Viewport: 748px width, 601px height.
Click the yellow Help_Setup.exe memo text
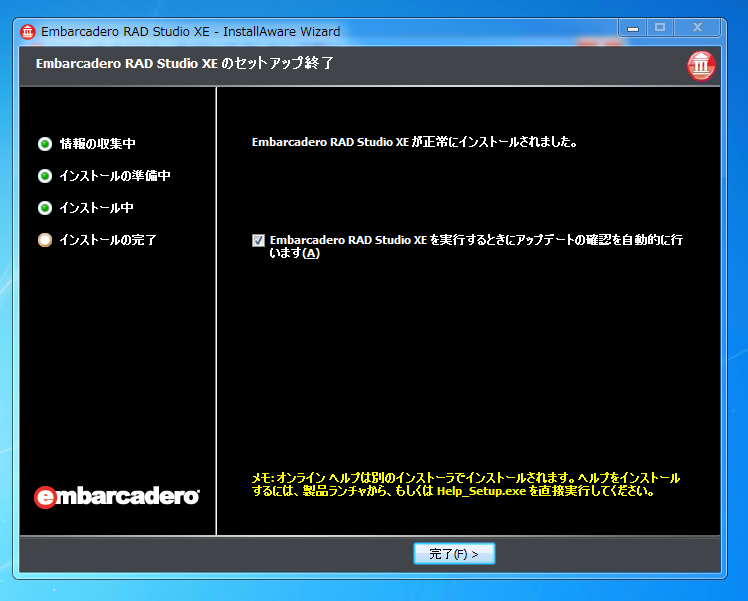coord(466,485)
